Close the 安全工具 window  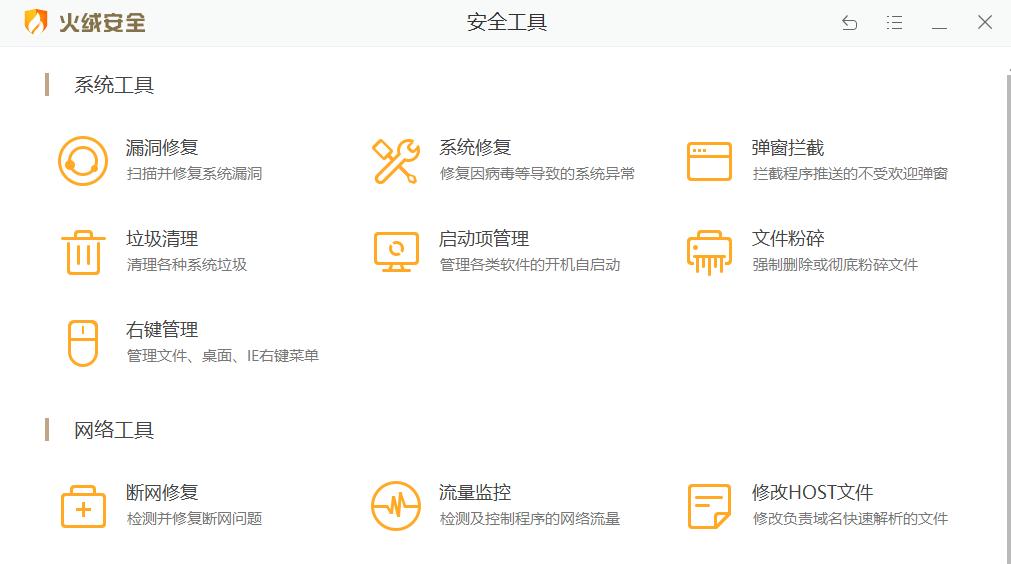[x=985, y=23]
